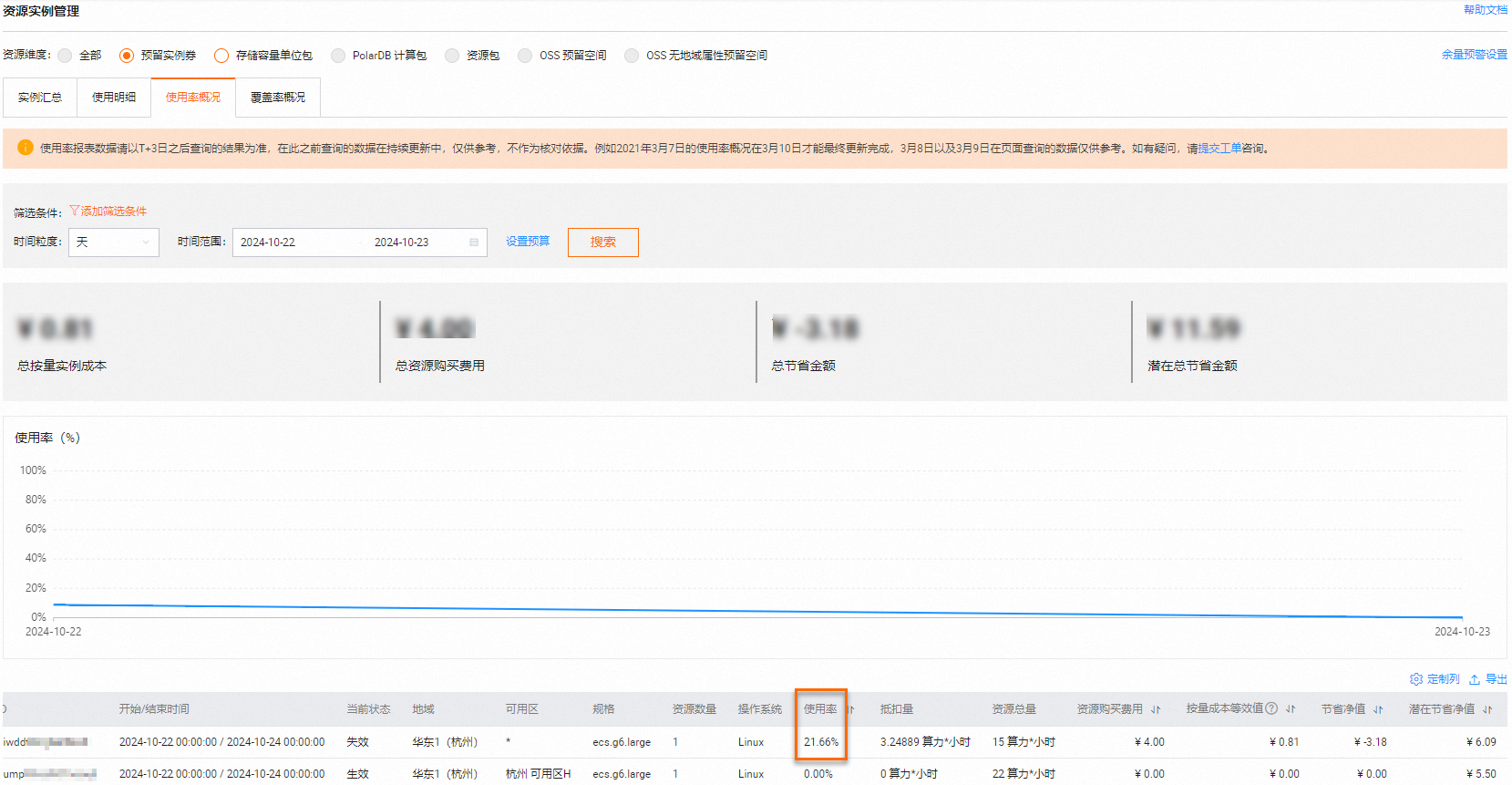The width and height of the screenshot is (1512, 785).
Task: Click the 按量成本等效值 help question icon
Action: 1271,708
